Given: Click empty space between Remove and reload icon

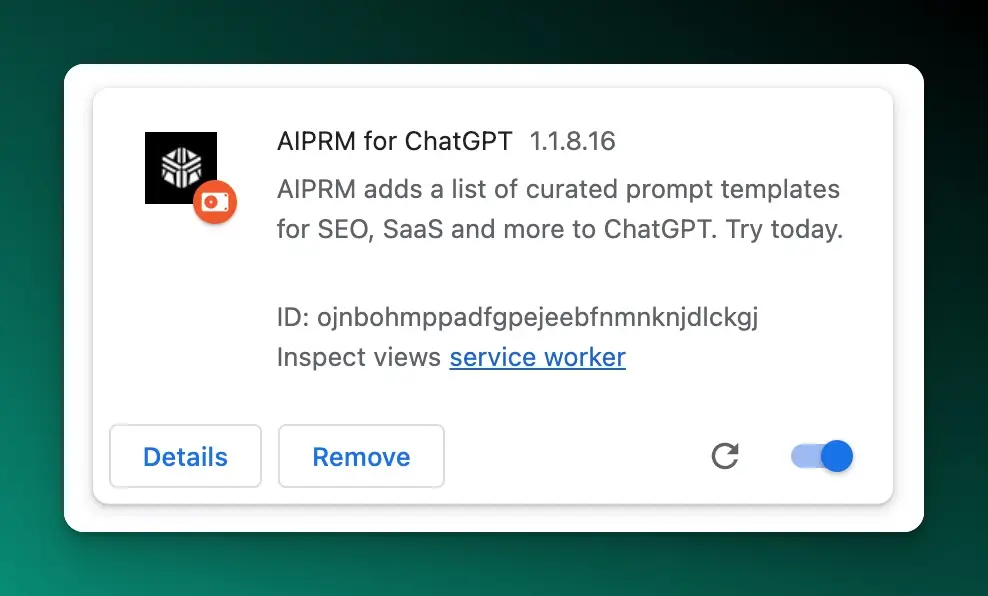Looking at the screenshot, I should (577, 456).
